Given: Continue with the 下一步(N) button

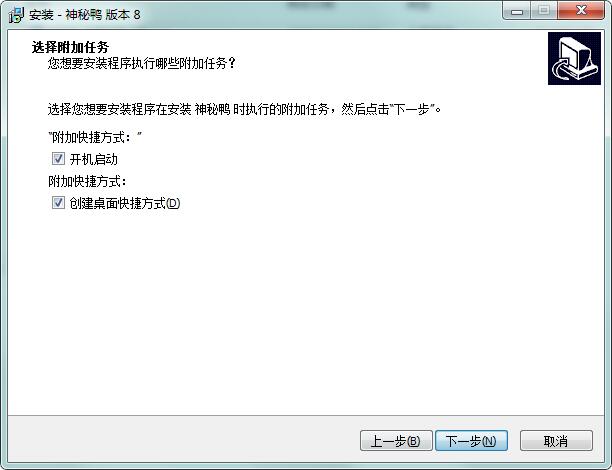Looking at the screenshot, I should (471, 441).
